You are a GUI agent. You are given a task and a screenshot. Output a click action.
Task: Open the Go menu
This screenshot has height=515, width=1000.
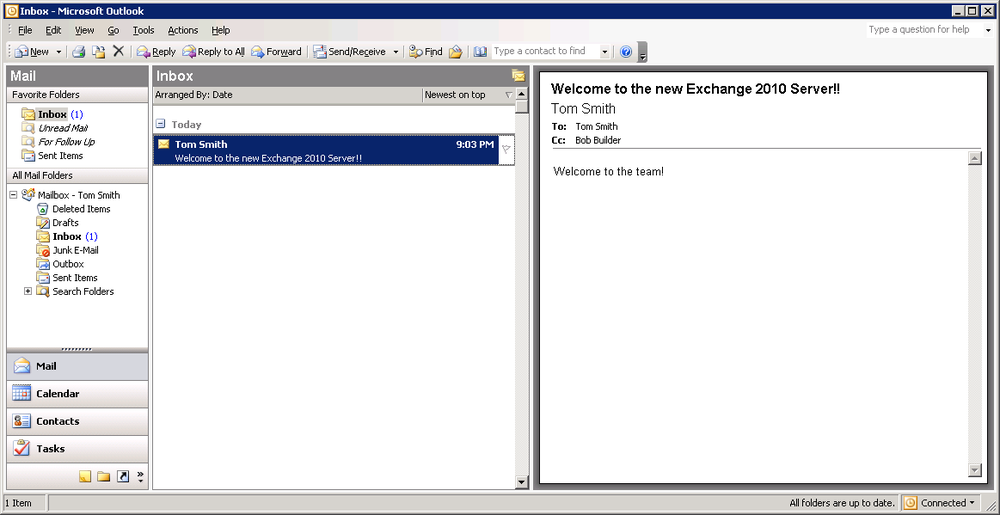pyautogui.click(x=114, y=30)
